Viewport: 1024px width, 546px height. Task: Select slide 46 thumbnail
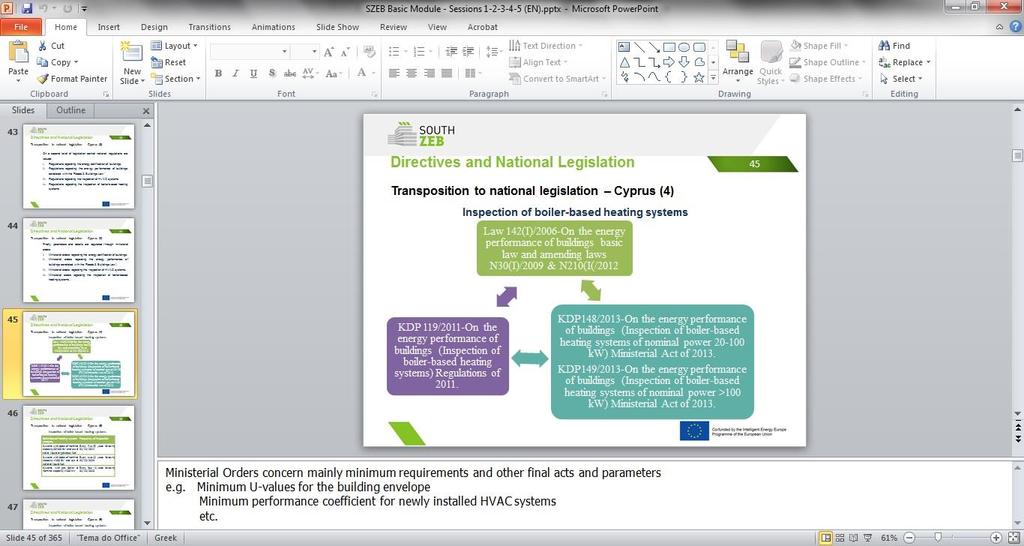point(78,447)
